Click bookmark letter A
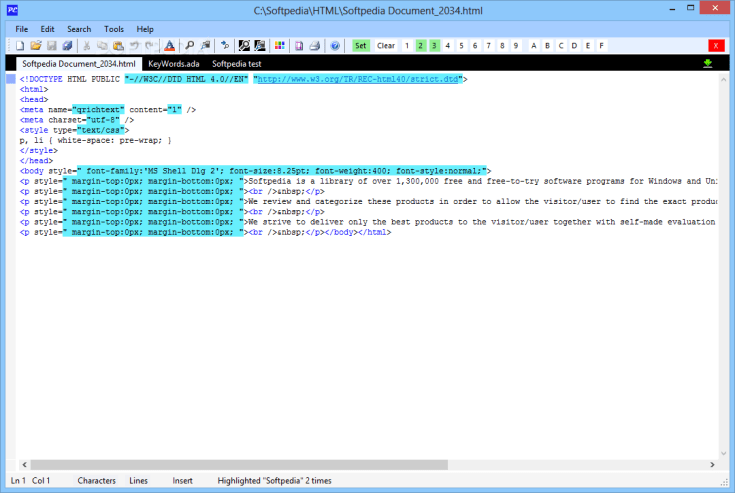Screen dimensions: 735x493 click(x=533, y=45)
